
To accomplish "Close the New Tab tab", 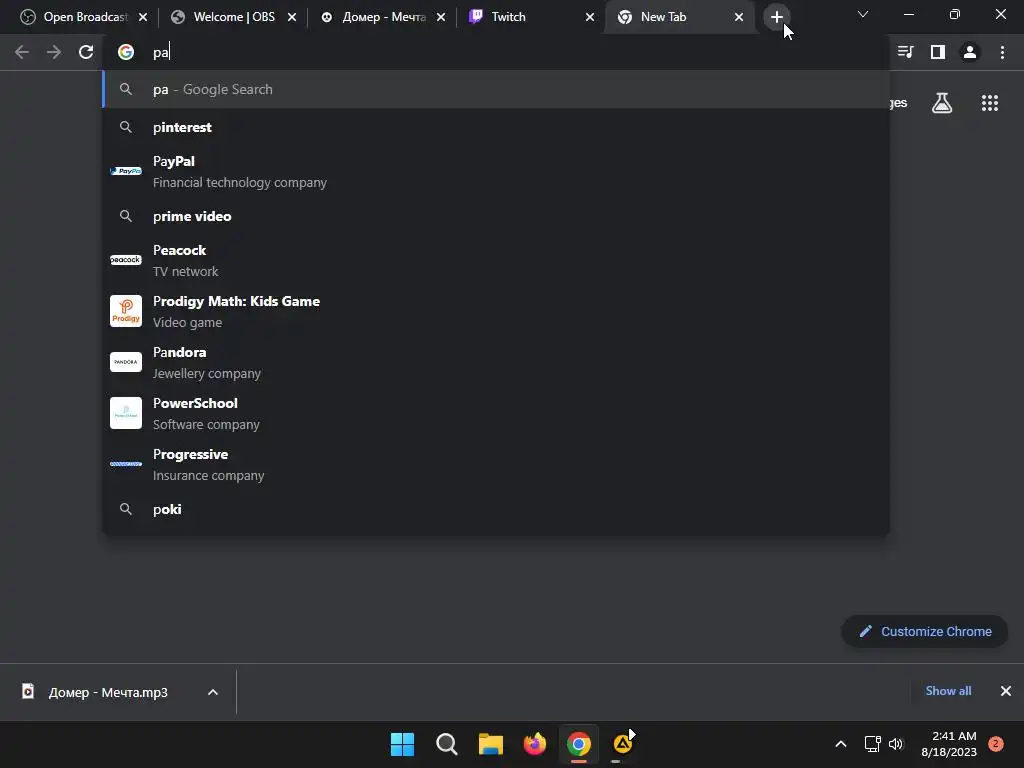I will pyautogui.click(x=739, y=18).
